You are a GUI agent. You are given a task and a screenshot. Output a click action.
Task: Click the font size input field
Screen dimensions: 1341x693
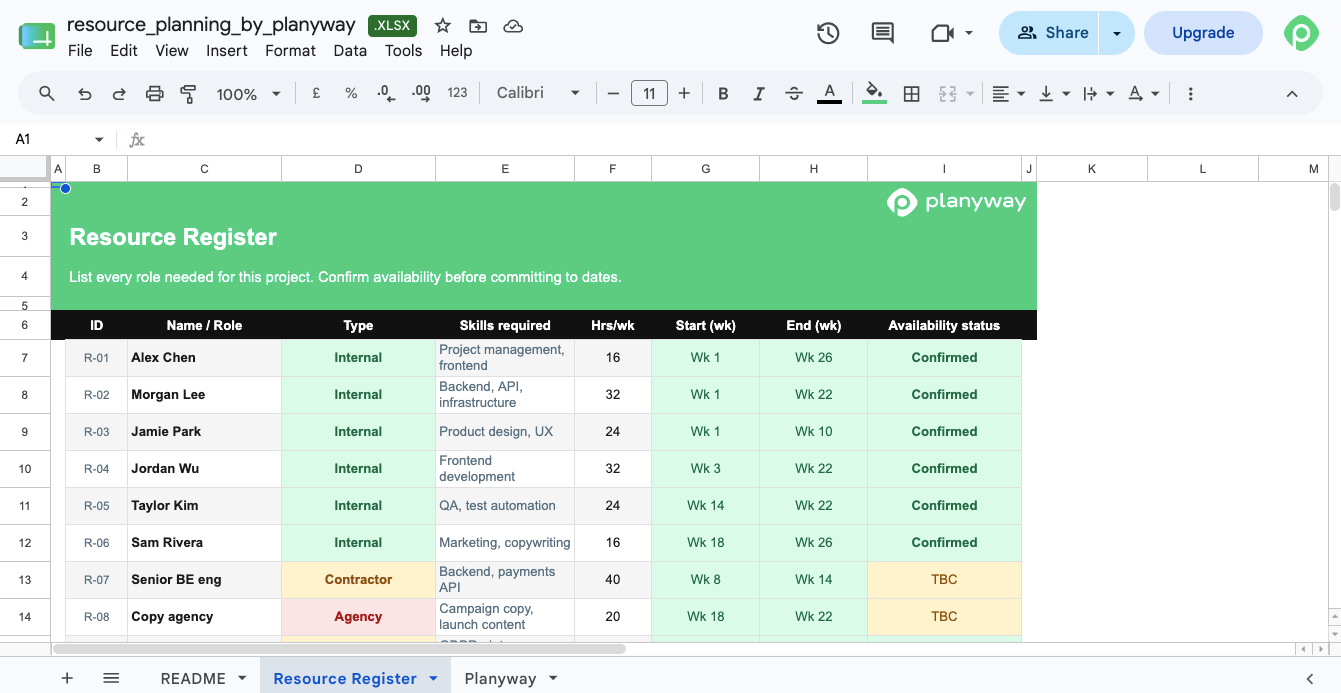click(649, 93)
